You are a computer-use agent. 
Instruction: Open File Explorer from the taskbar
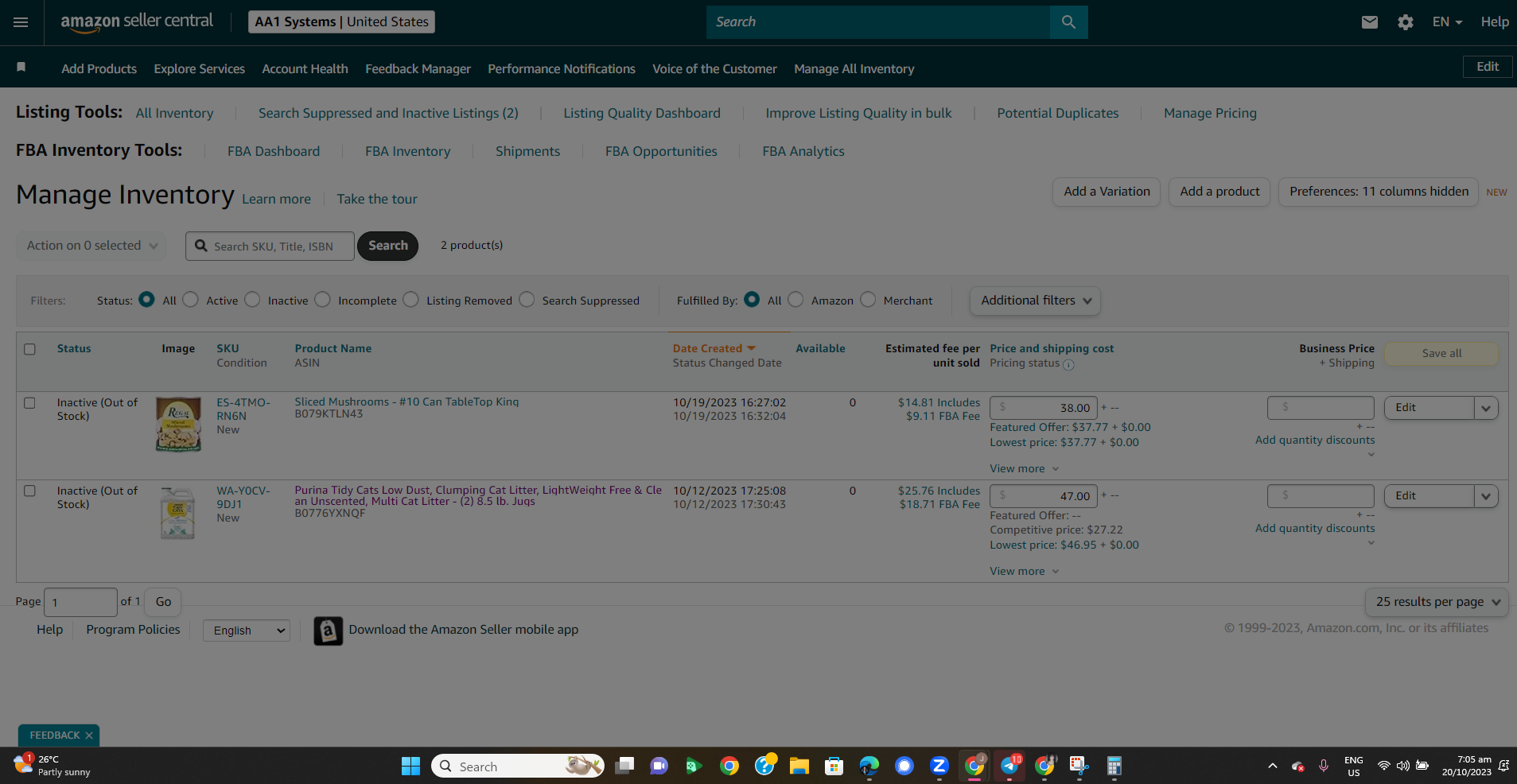pos(799,766)
